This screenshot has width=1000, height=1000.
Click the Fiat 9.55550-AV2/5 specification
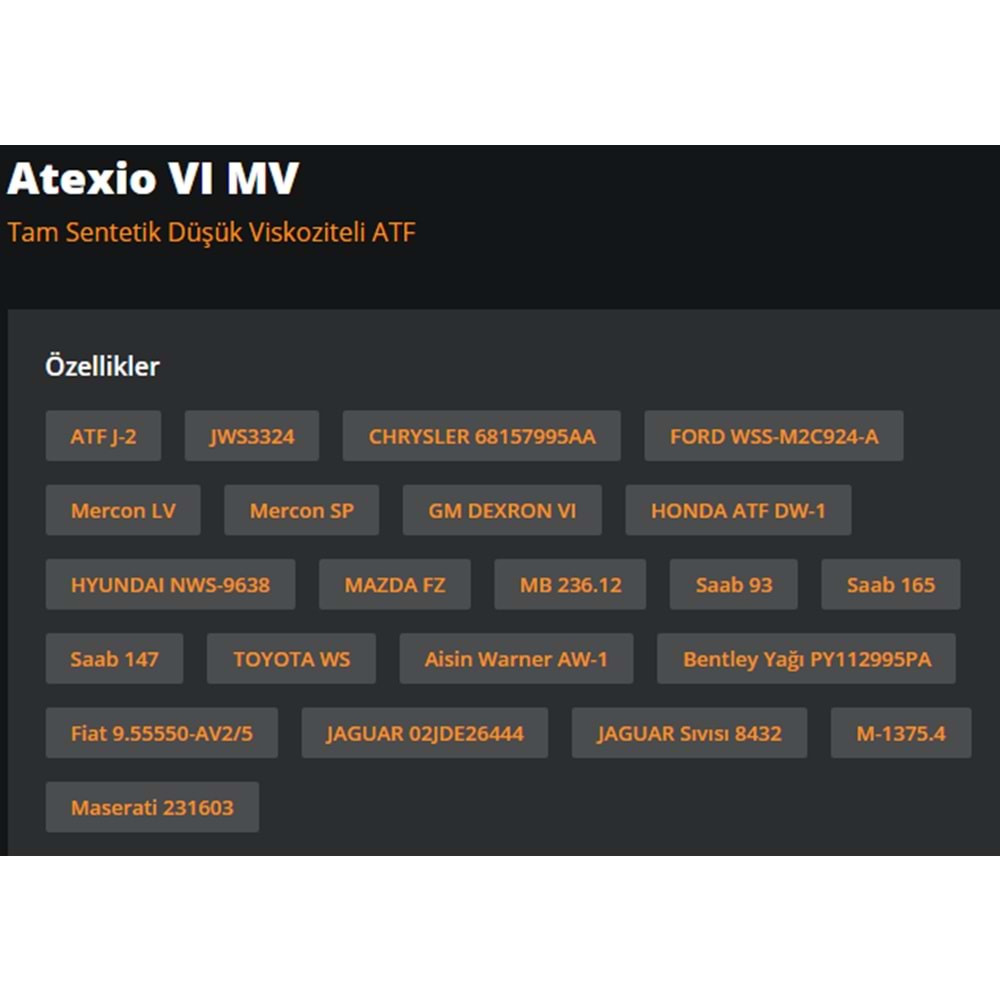162,732
